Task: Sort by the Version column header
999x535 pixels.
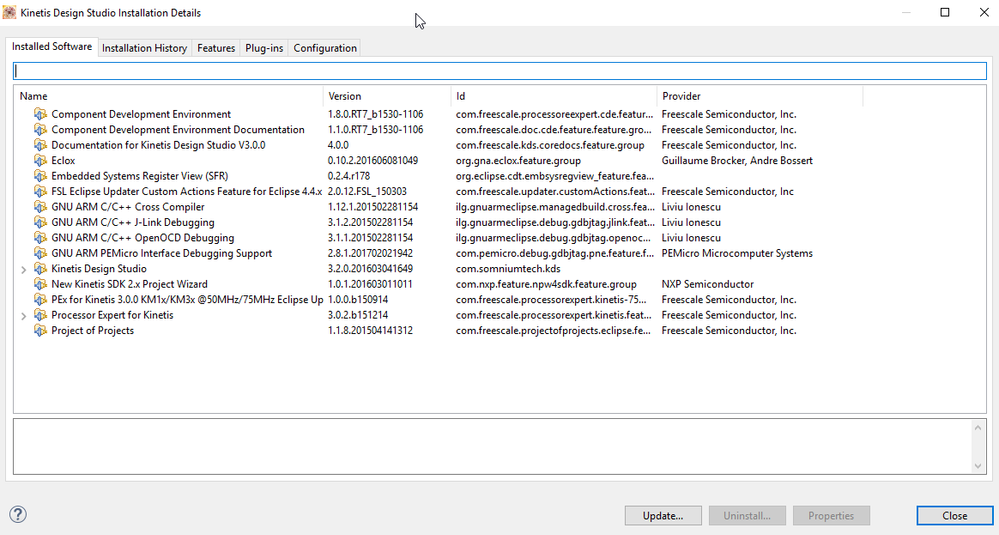Action: (x=387, y=96)
